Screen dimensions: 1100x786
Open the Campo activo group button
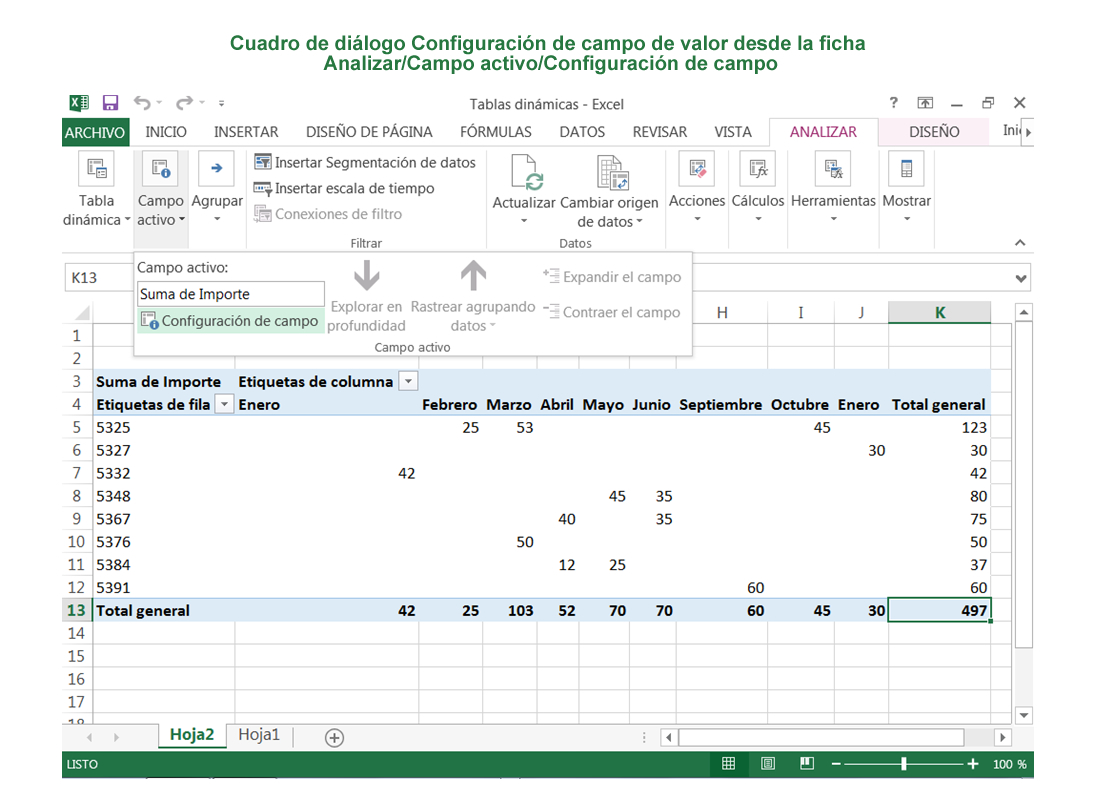coord(161,189)
